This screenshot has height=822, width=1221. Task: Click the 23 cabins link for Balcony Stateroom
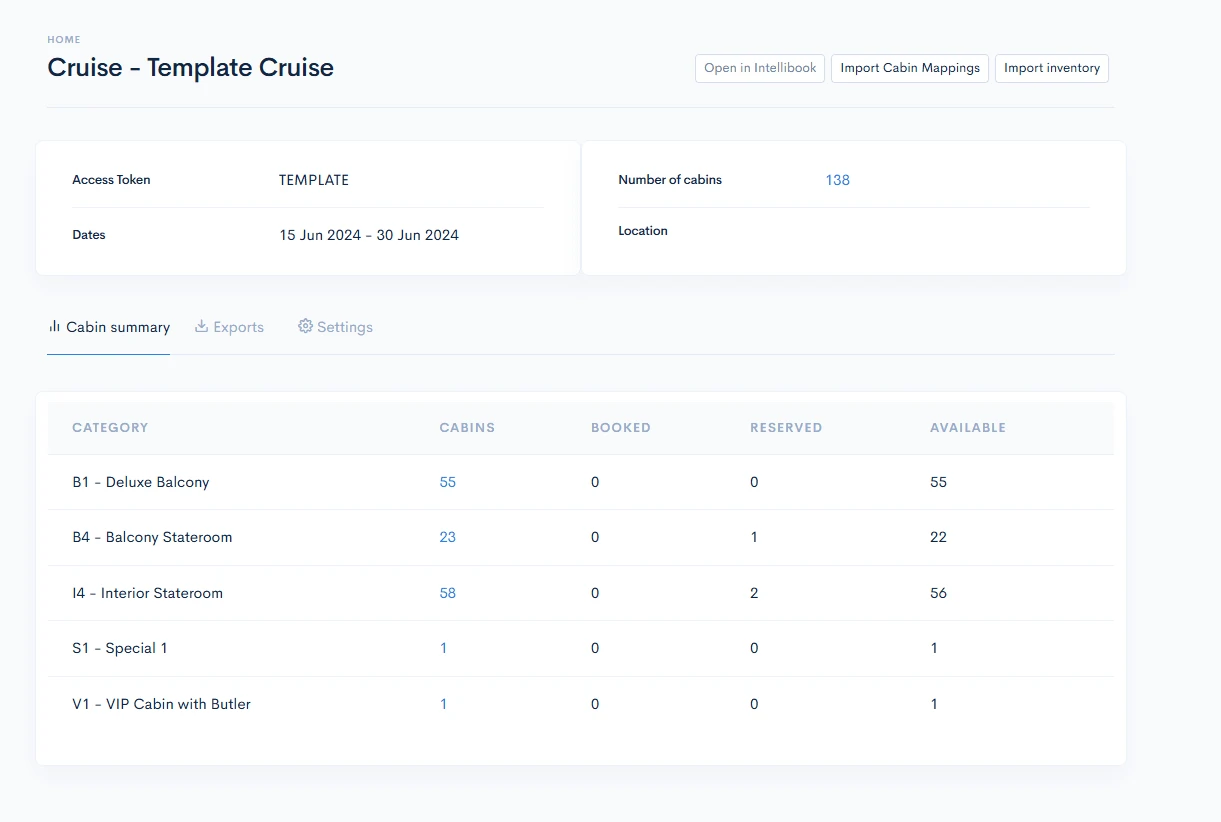point(447,537)
